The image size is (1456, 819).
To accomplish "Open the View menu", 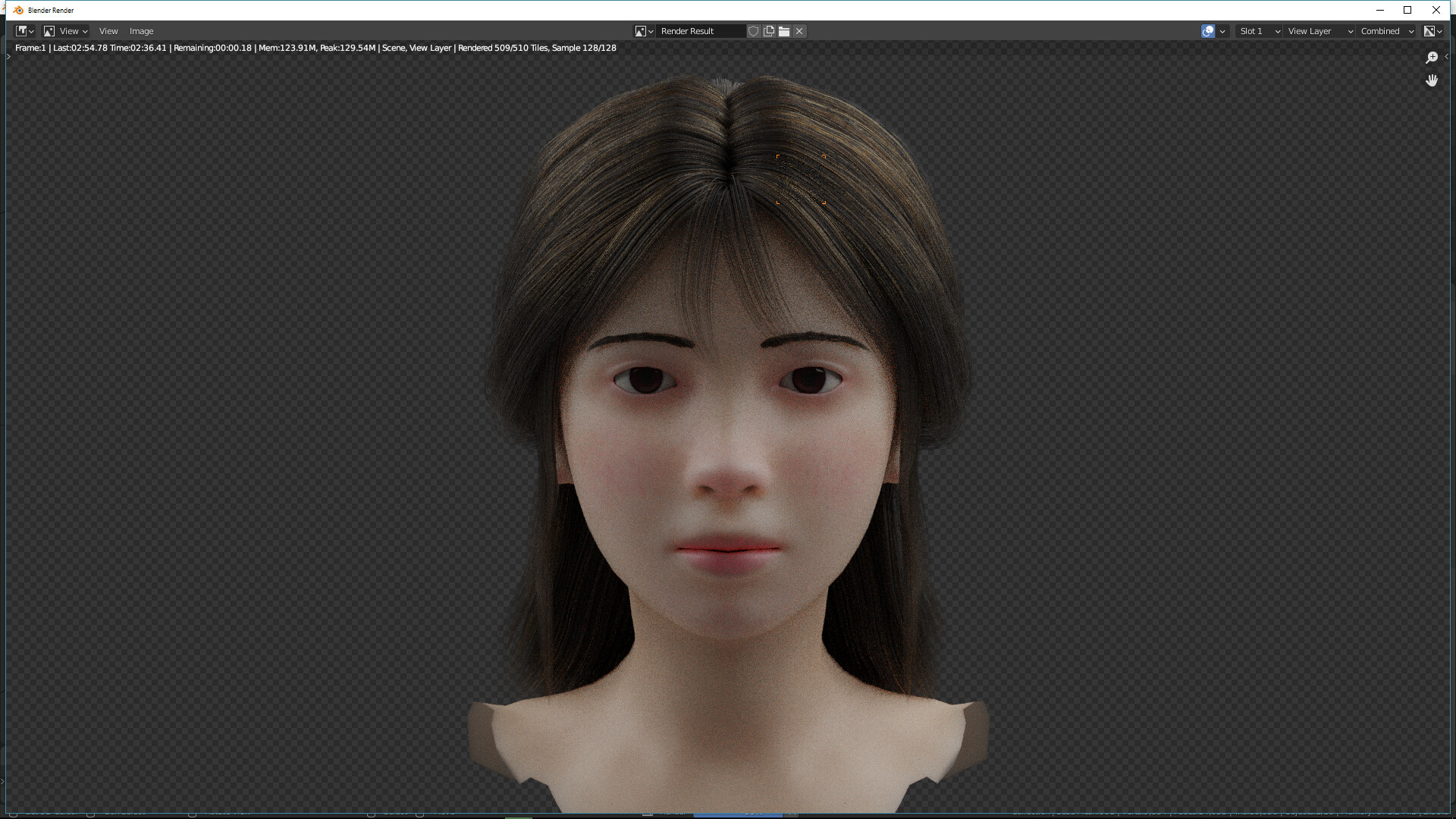I will (108, 31).
